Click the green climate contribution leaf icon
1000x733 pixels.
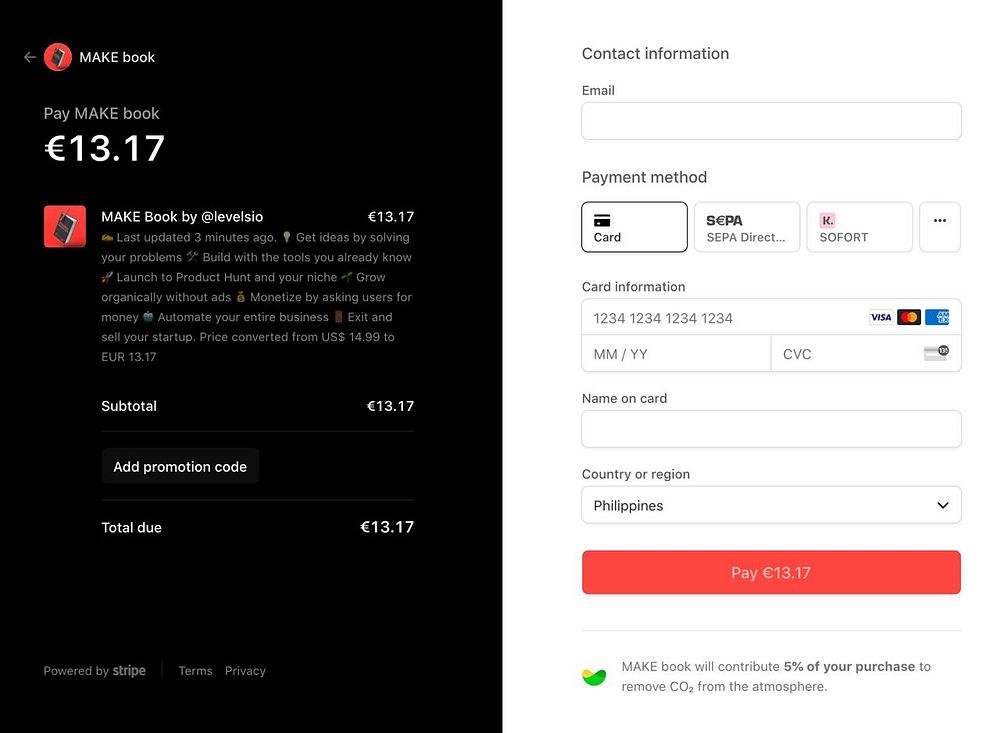(x=594, y=677)
